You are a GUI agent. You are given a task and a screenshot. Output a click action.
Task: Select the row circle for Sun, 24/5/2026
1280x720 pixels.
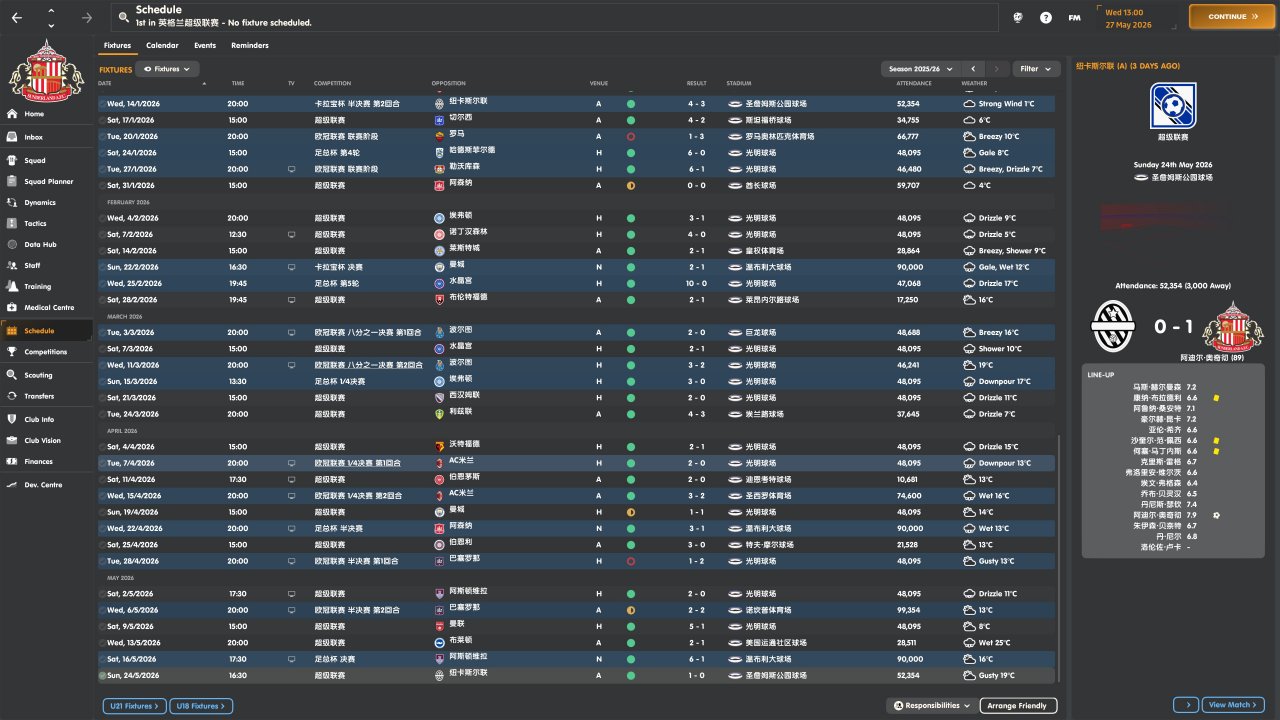click(x=102, y=675)
